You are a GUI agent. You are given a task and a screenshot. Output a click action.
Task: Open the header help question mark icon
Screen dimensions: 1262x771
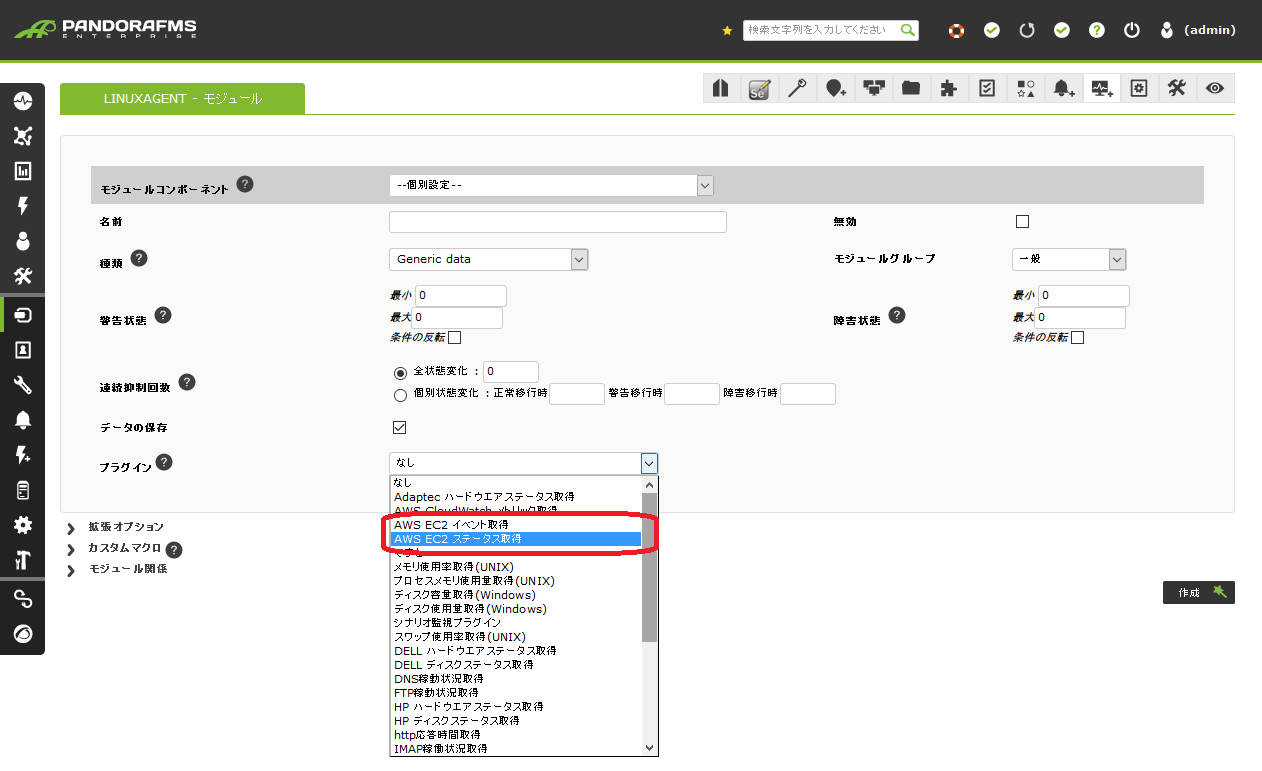[x=1097, y=30]
